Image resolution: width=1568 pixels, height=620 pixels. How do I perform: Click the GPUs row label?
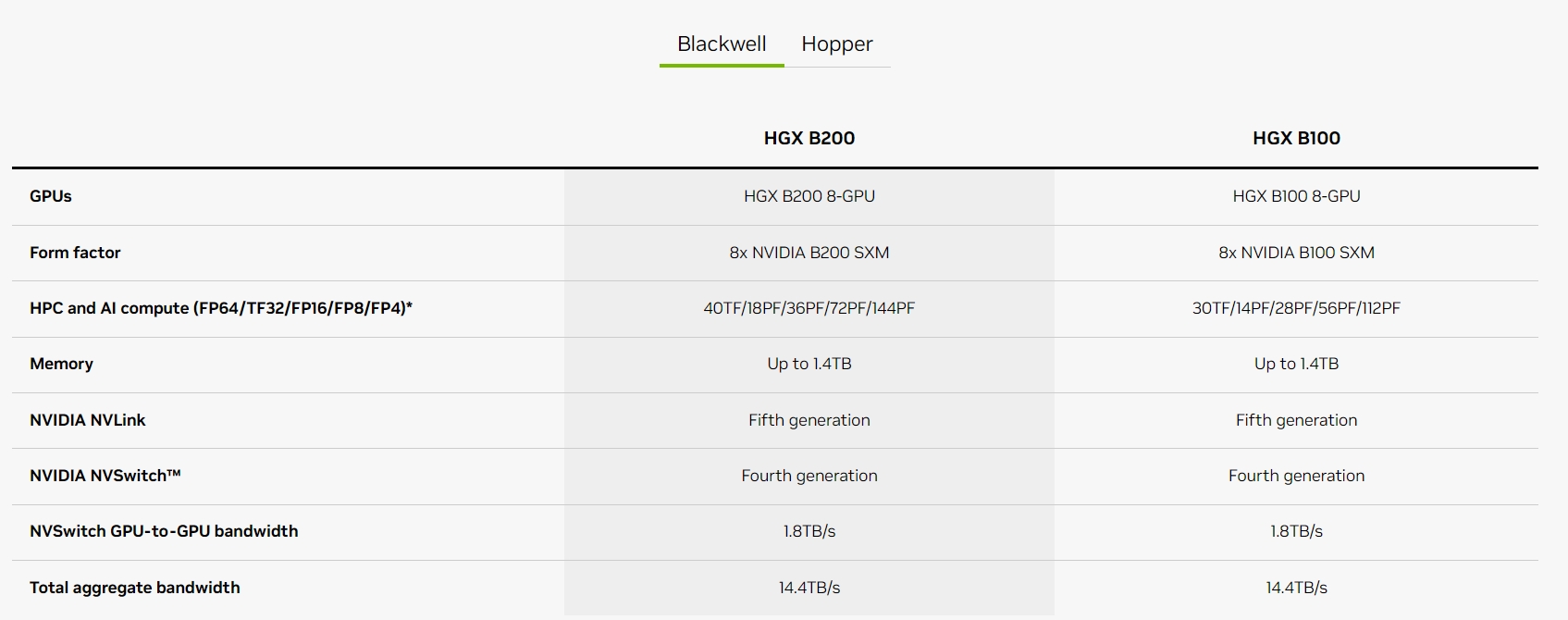pos(51,196)
